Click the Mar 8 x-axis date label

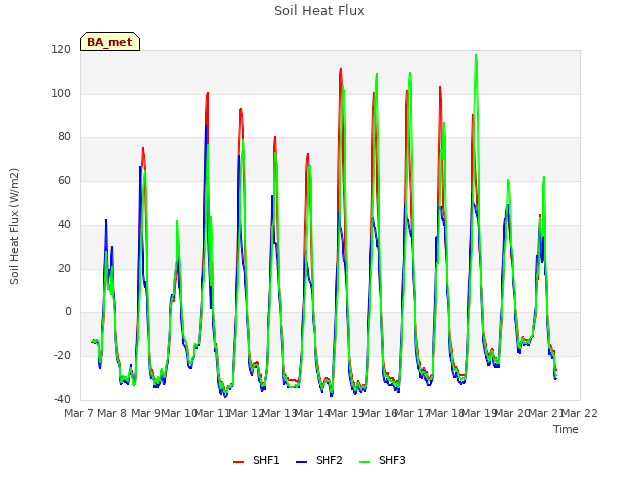point(112,413)
